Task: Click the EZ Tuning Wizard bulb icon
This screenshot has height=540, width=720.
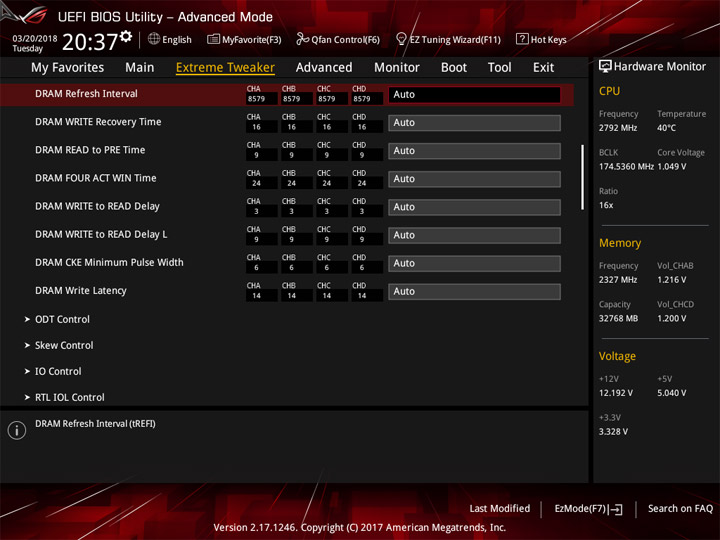Action: click(401, 39)
